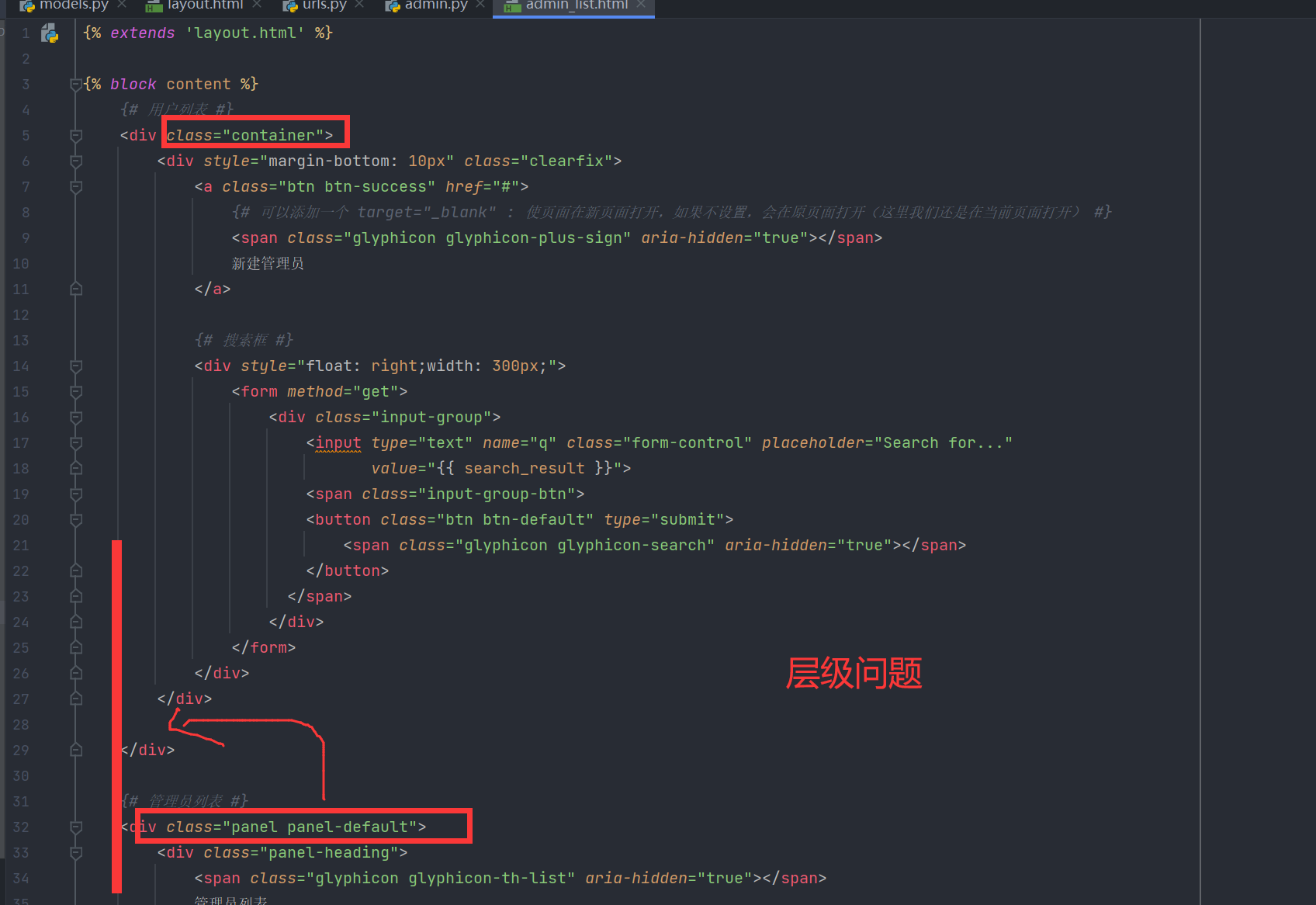Click the "panel panel-default" class value
The image size is (1316, 905).
coord(320,827)
